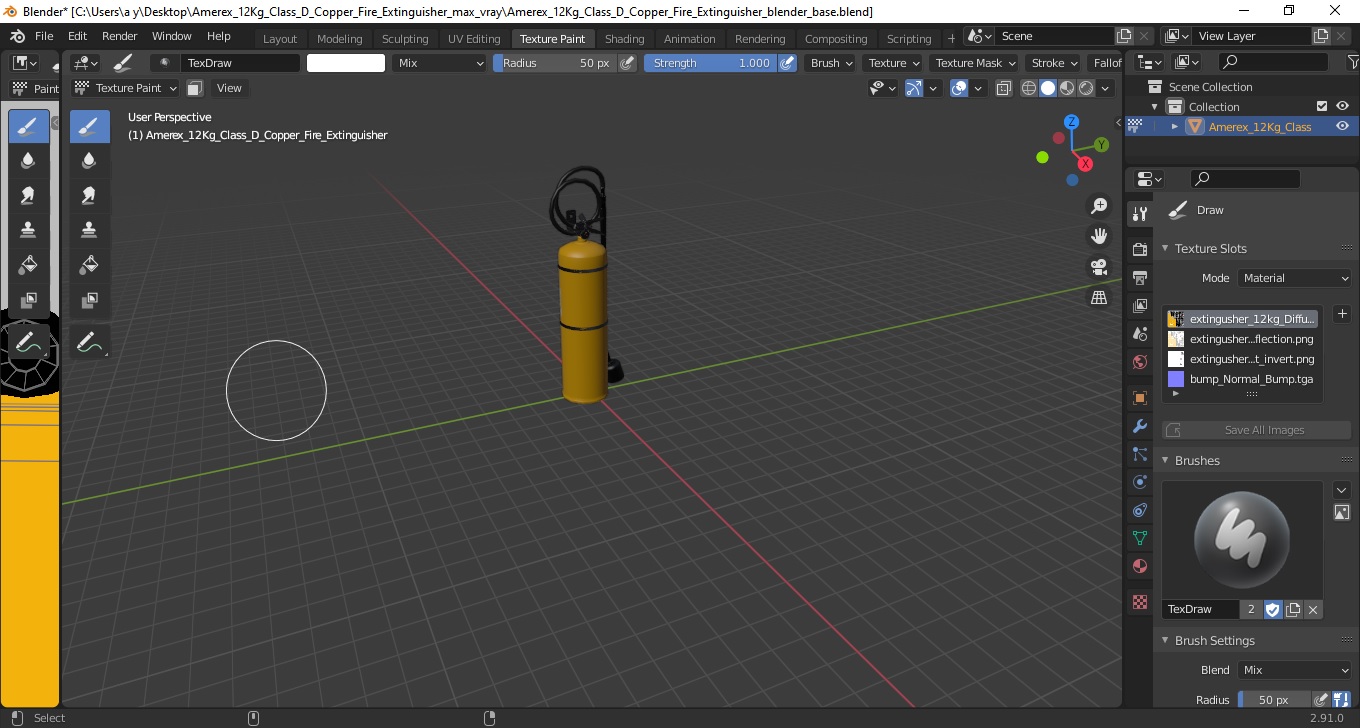Open the Object Constraints properties tab
This screenshot has height=728, width=1360.
(1139, 510)
